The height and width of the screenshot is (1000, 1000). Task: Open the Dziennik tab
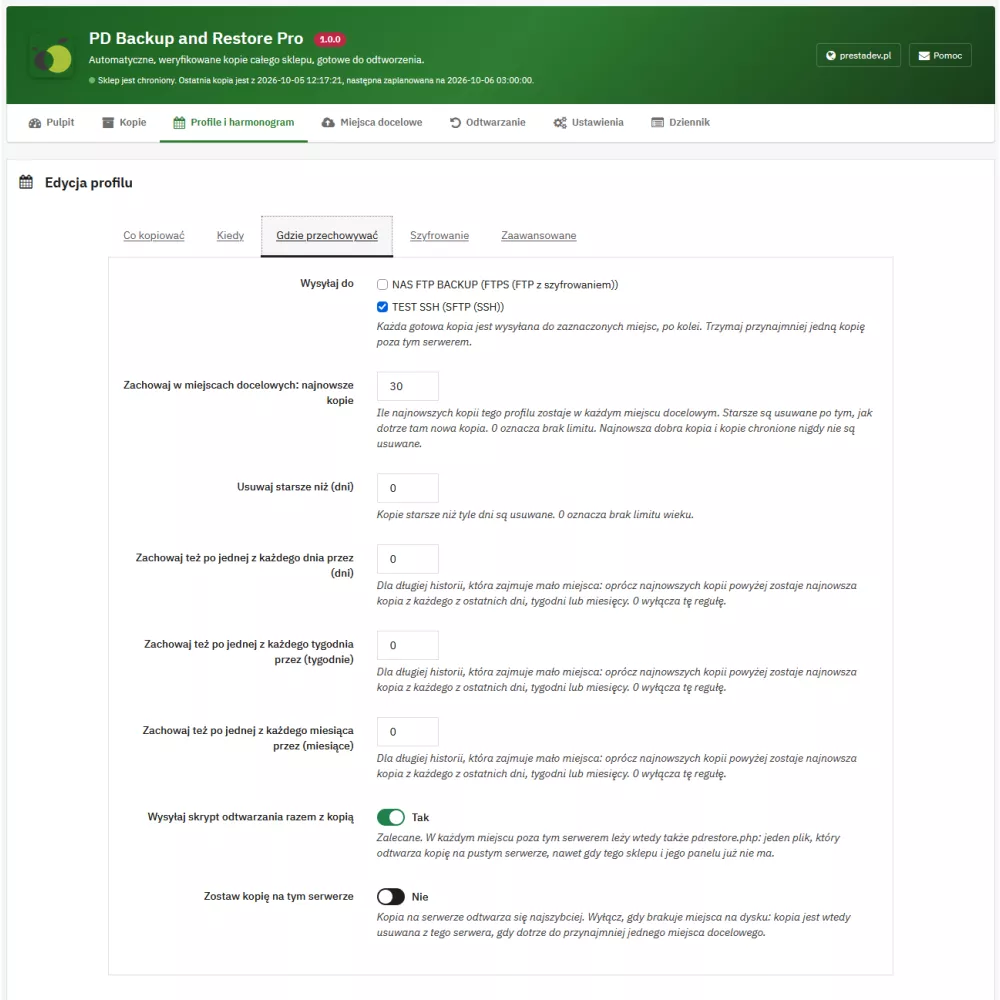tap(680, 122)
